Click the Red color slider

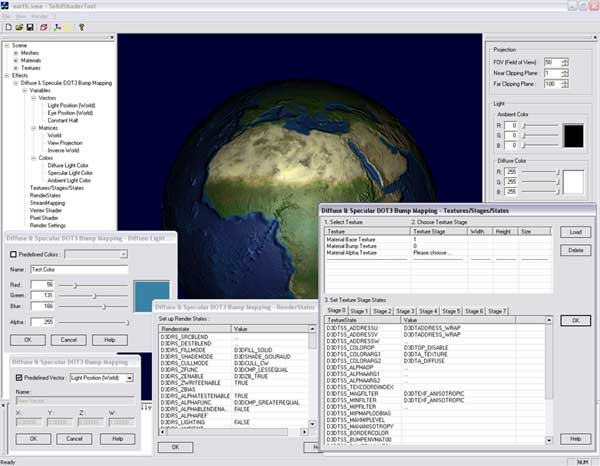75,285
